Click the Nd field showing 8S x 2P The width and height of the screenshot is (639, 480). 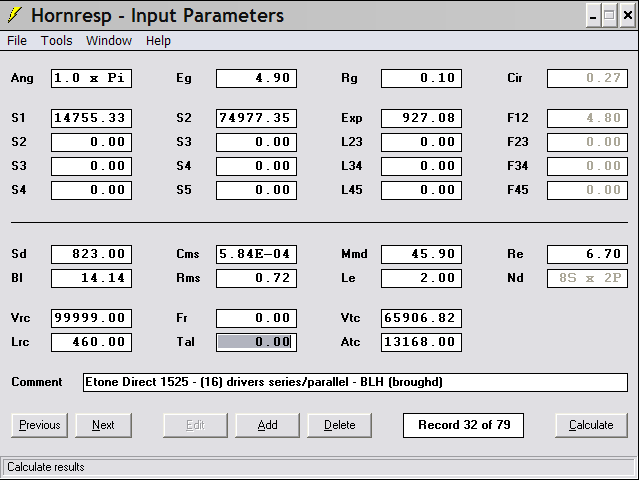tap(587, 278)
